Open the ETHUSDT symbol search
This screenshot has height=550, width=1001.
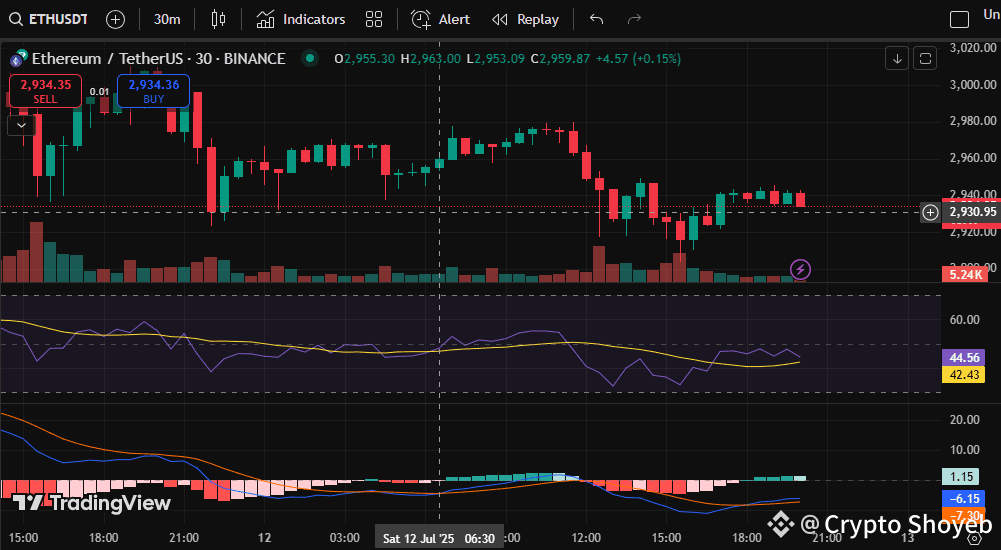pyautogui.click(x=50, y=19)
